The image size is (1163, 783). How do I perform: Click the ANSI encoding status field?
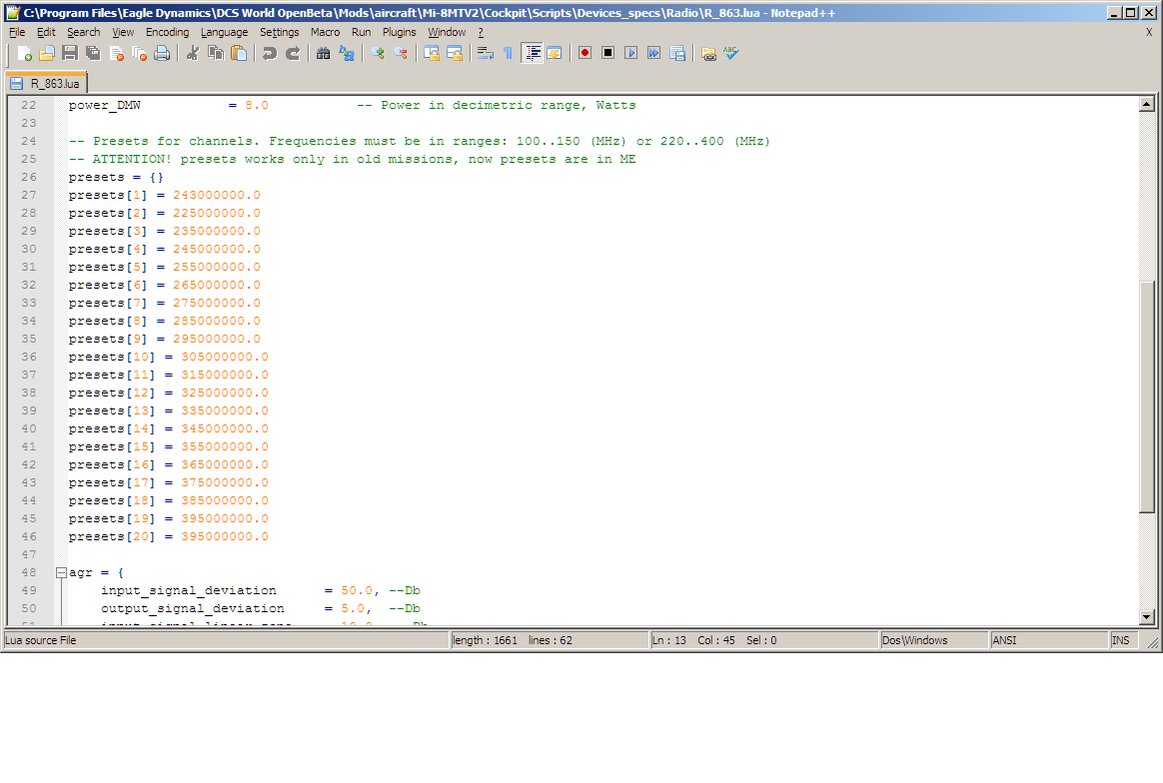[1048, 640]
